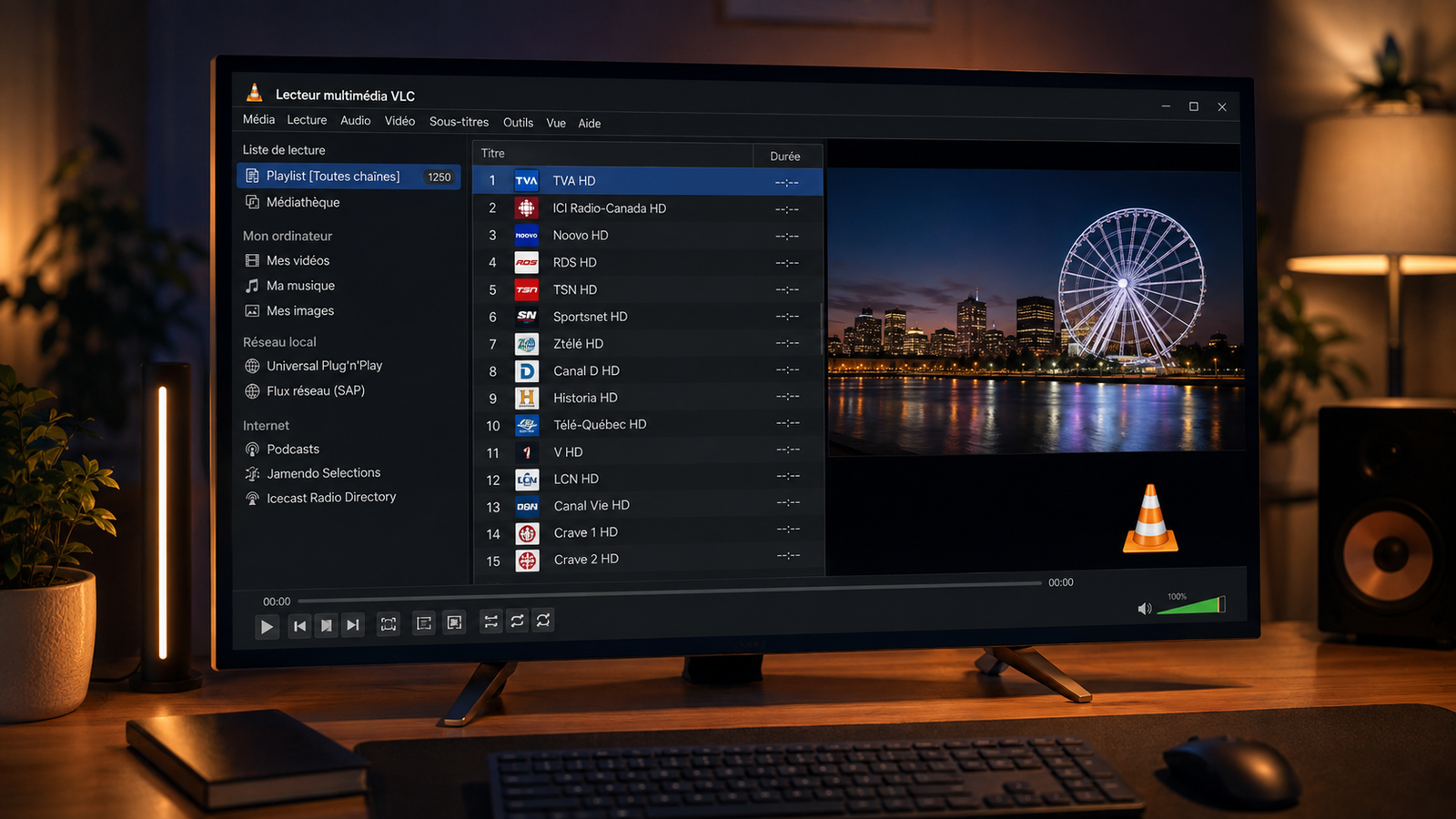This screenshot has width=1456, height=819.
Task: Click the Réseau local section label
Action: [x=279, y=342]
